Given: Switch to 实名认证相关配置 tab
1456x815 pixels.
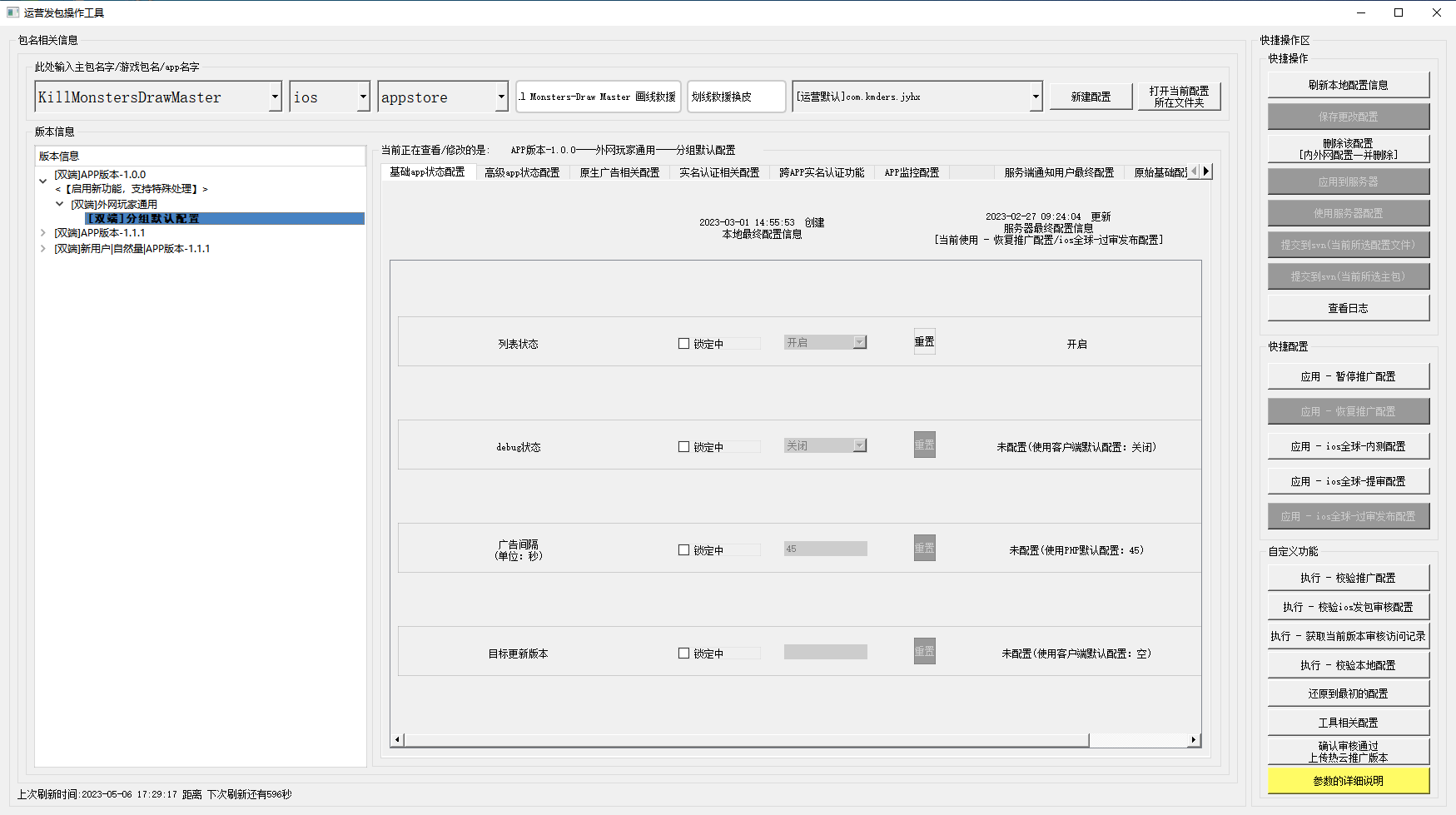Looking at the screenshot, I should (719, 172).
